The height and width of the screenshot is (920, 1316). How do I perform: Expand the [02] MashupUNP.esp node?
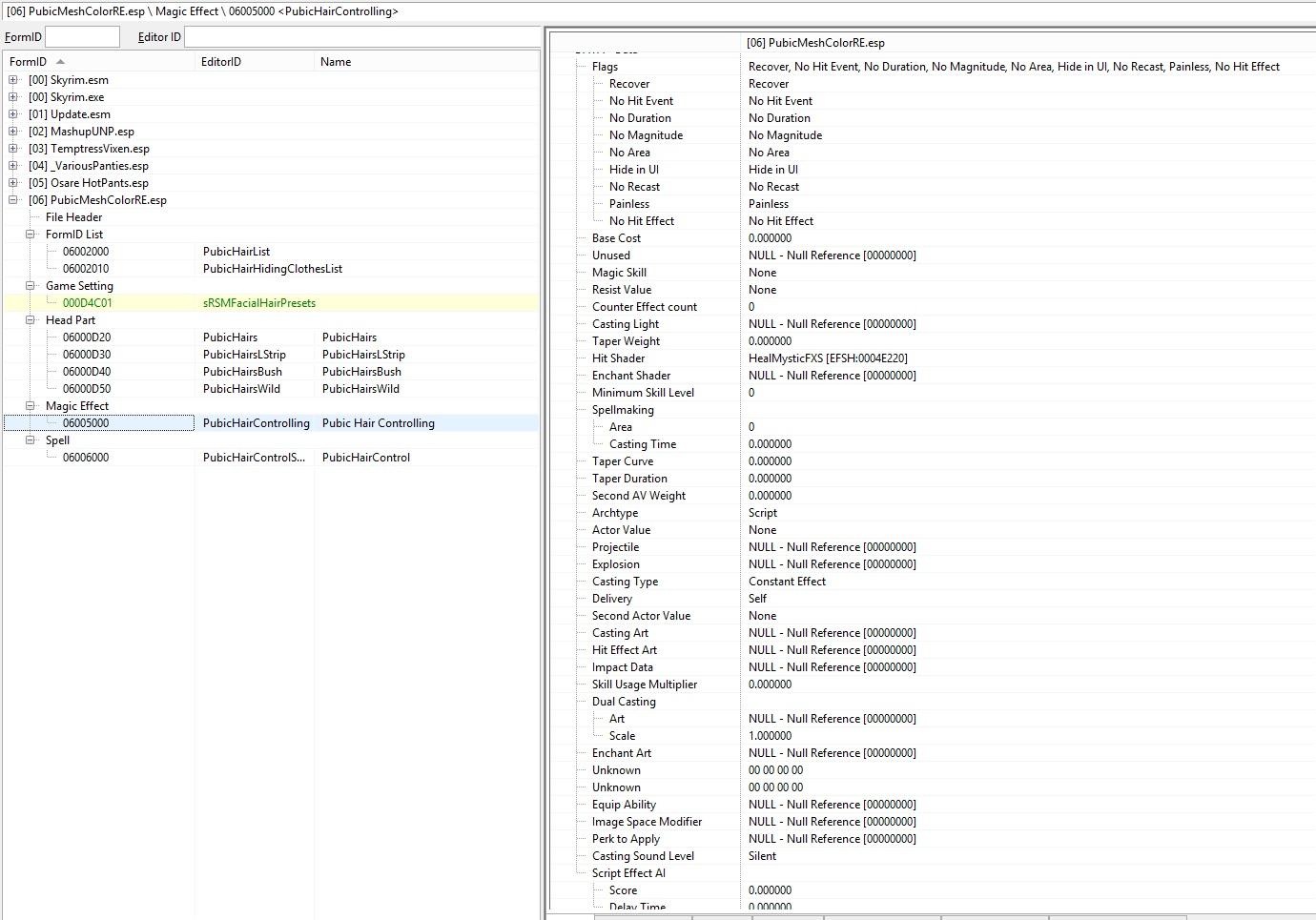[13, 132]
